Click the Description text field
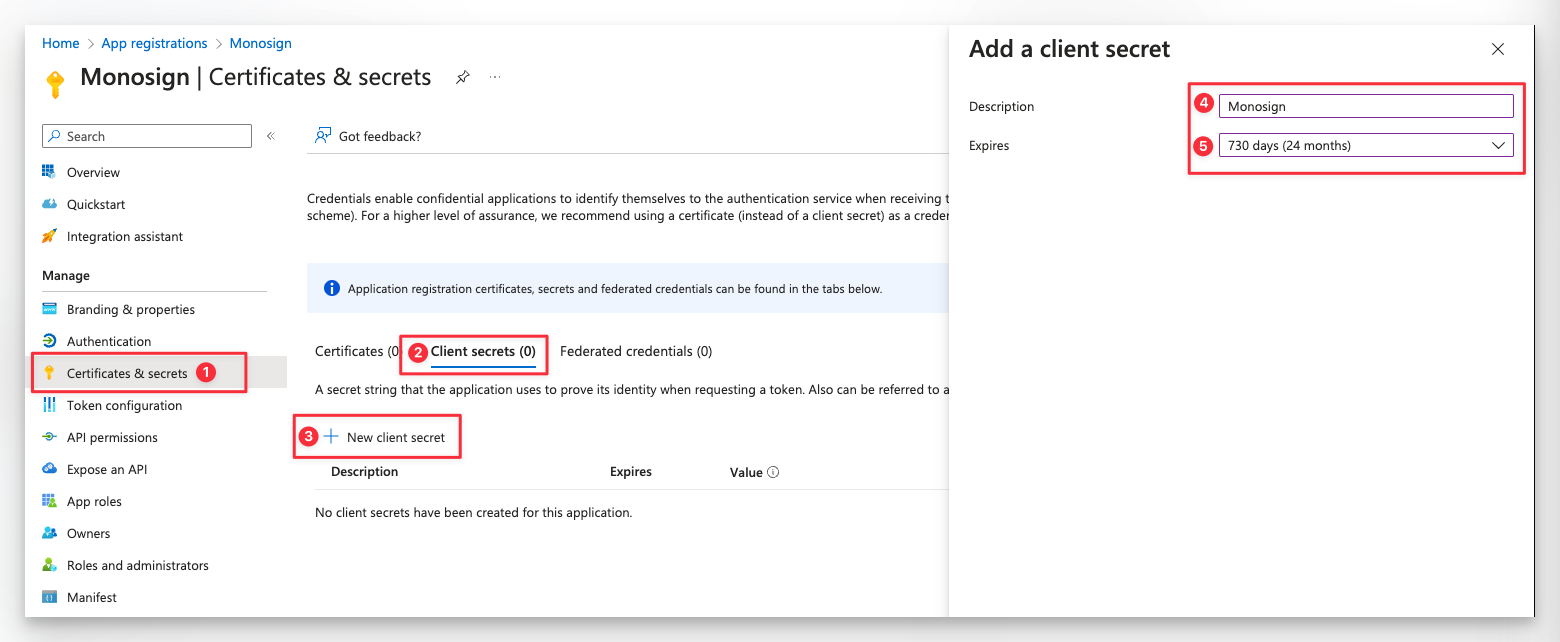This screenshot has height=642, width=1560. coord(1364,107)
